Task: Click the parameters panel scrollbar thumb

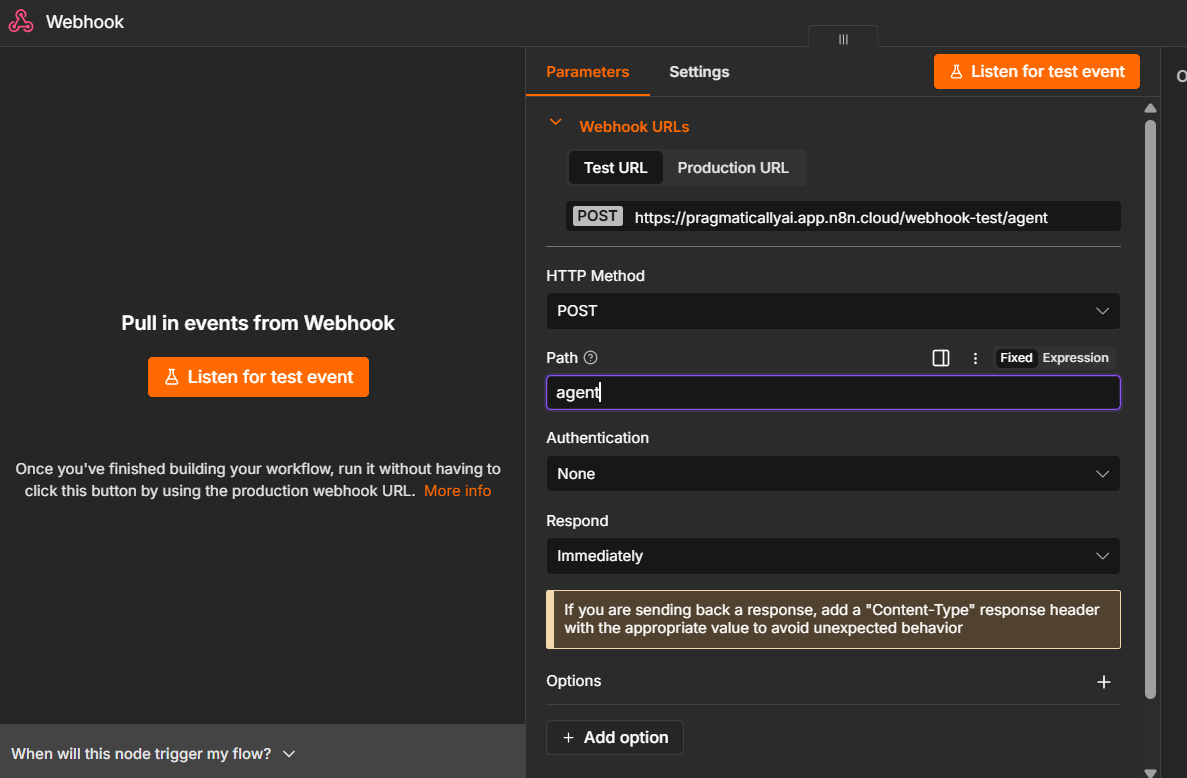Action: point(1150,409)
